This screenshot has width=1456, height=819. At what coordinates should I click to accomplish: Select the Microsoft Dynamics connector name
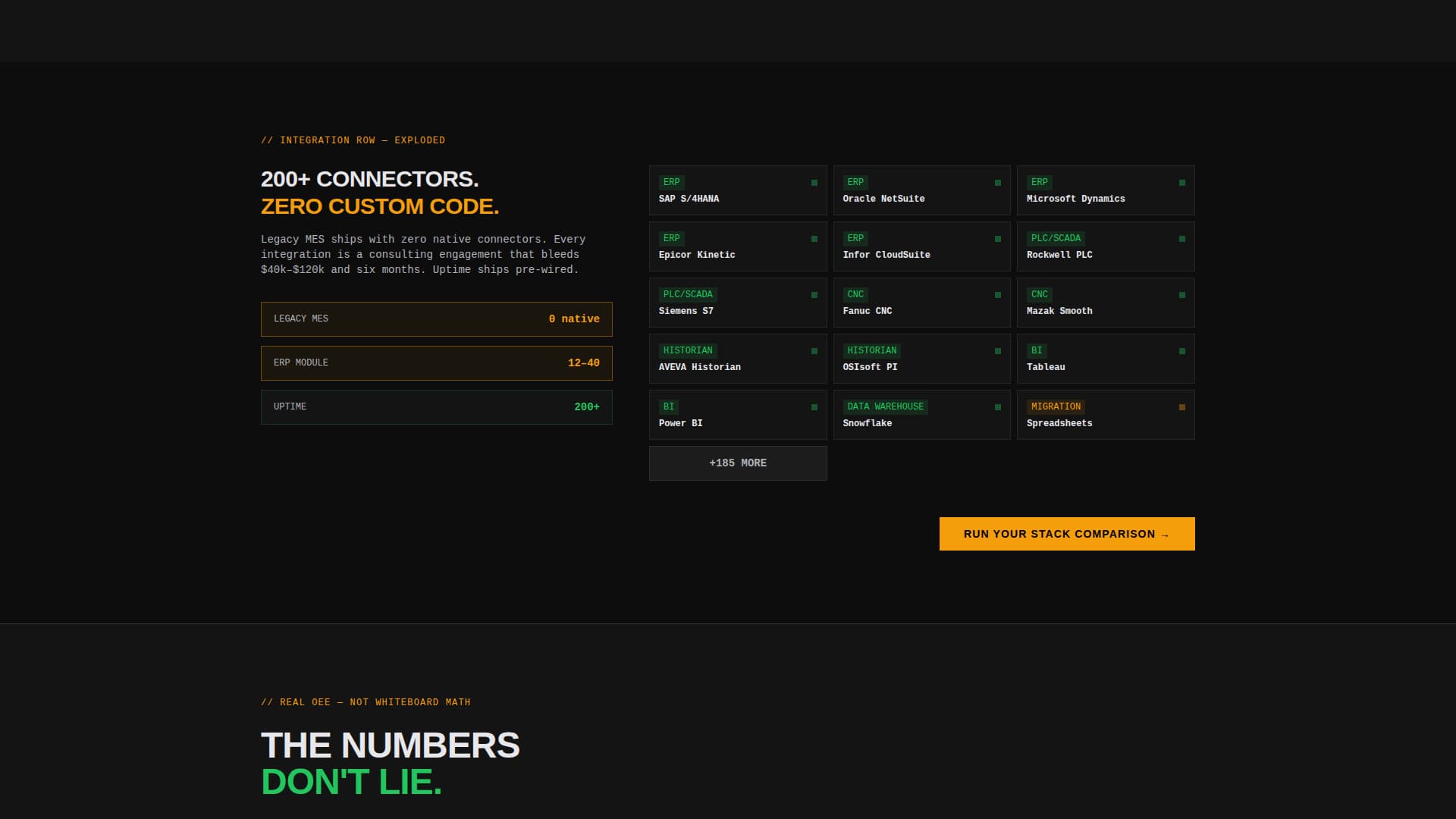[1076, 199]
